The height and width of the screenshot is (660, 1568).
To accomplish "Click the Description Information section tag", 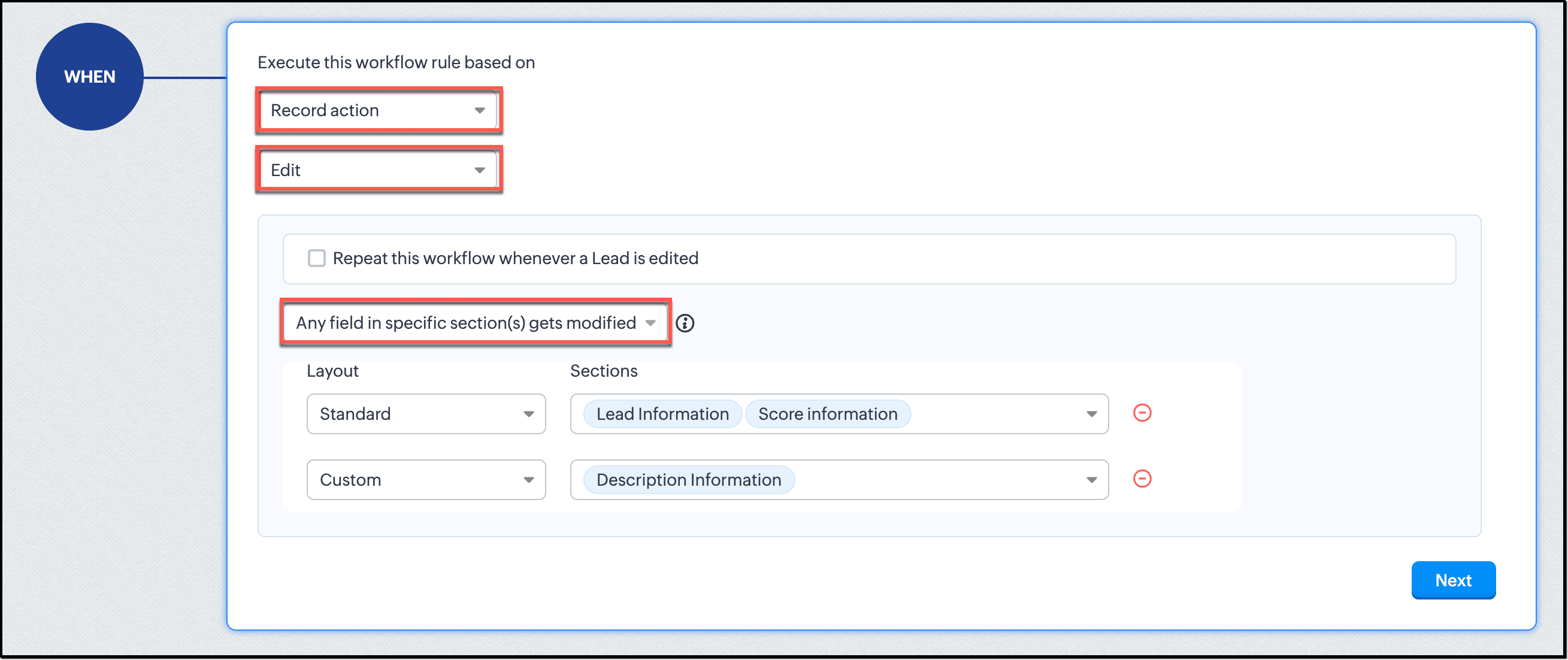I will coord(688,480).
